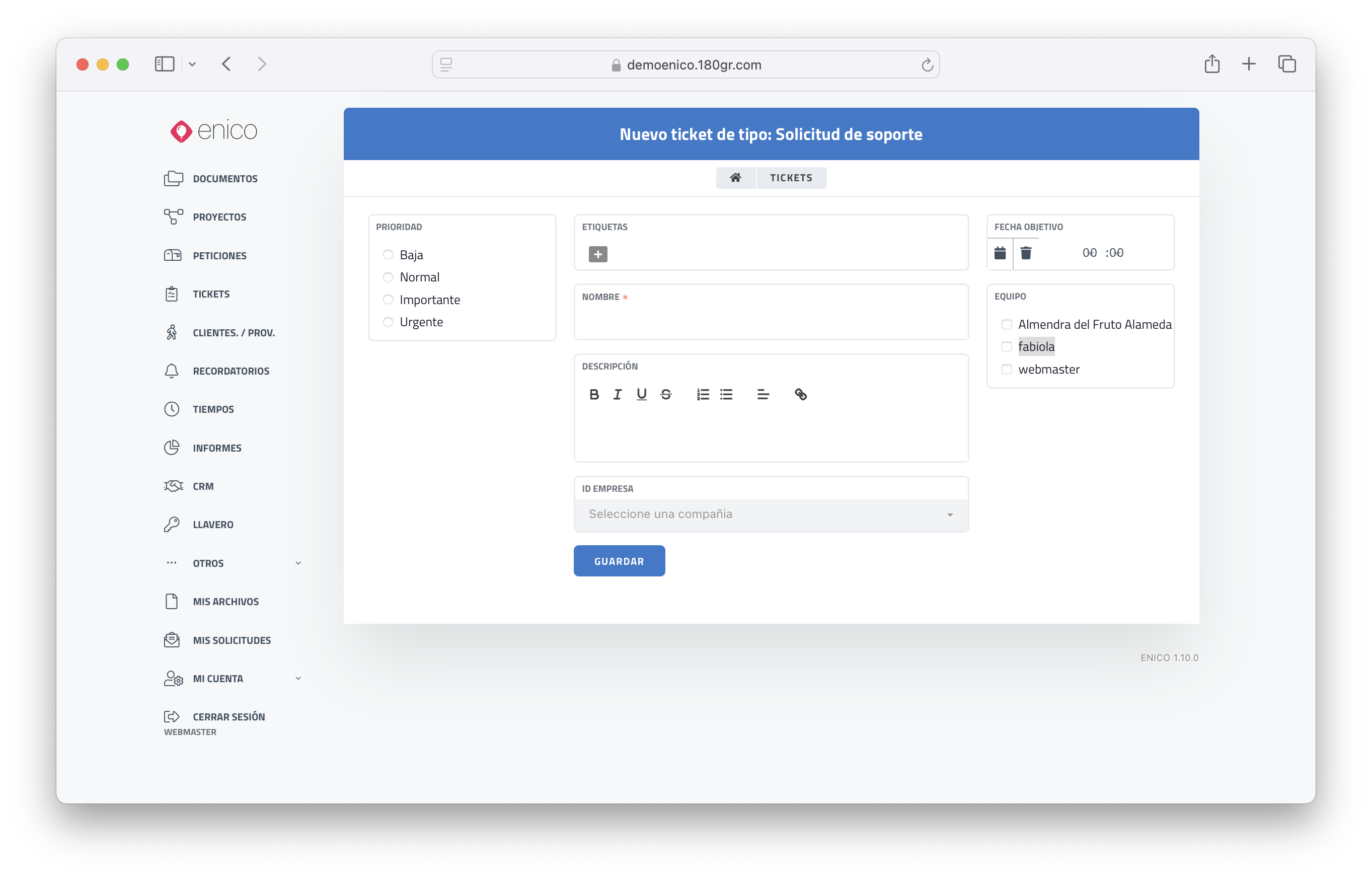Screen dimensions: 1372x878
Task: Check the fabiola team member box
Action: [x=1006, y=347]
